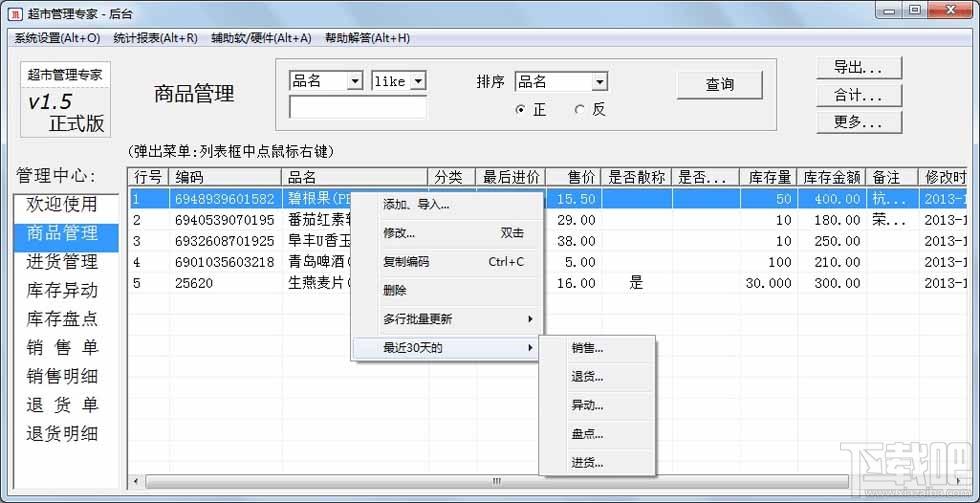
Task: Choose 异动... in the submenu
Action: pyautogui.click(x=597, y=406)
